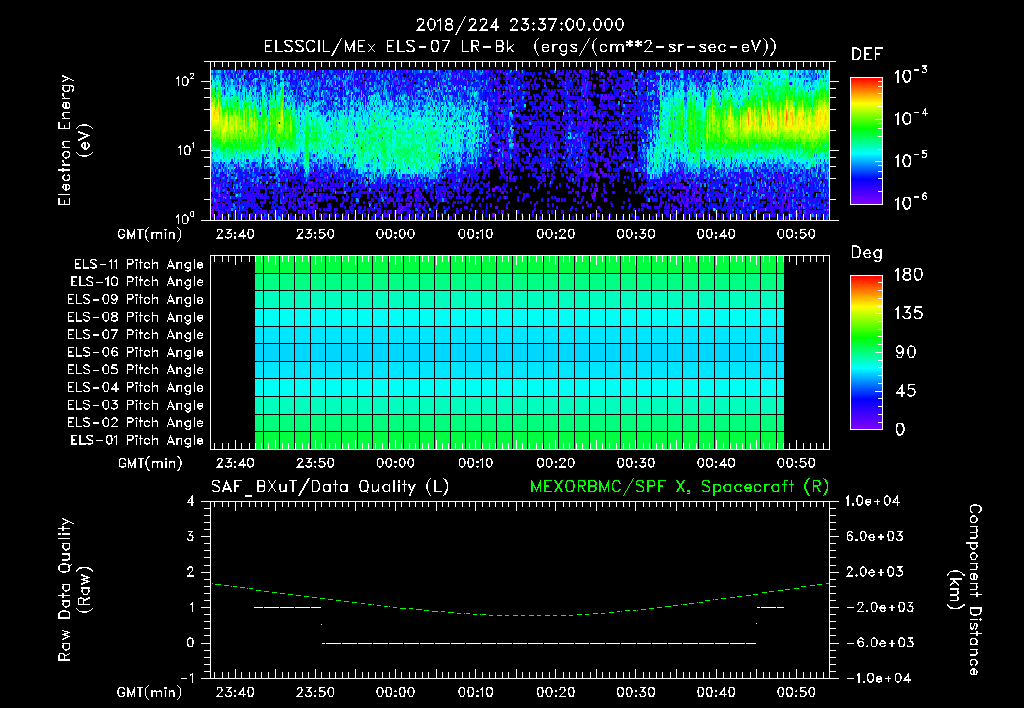Select the green MEXORBMC/SPF X, Spacecraft (R) legend
Image resolution: width=1024 pixels, height=708 pixels.
tap(679, 487)
